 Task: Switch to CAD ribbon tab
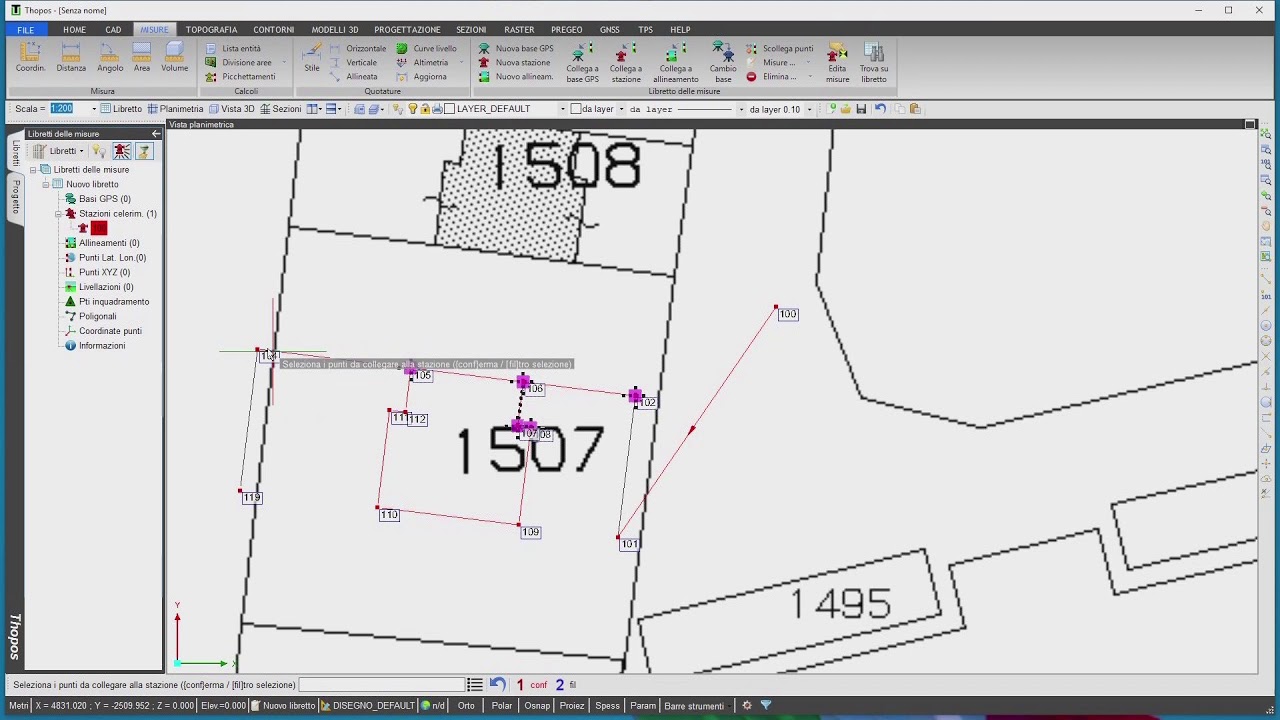point(113,30)
